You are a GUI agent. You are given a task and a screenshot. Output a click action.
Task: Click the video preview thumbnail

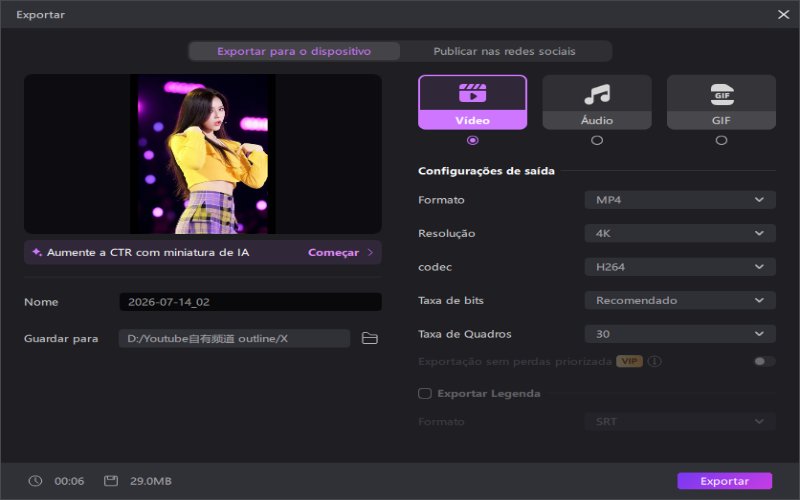(x=203, y=154)
